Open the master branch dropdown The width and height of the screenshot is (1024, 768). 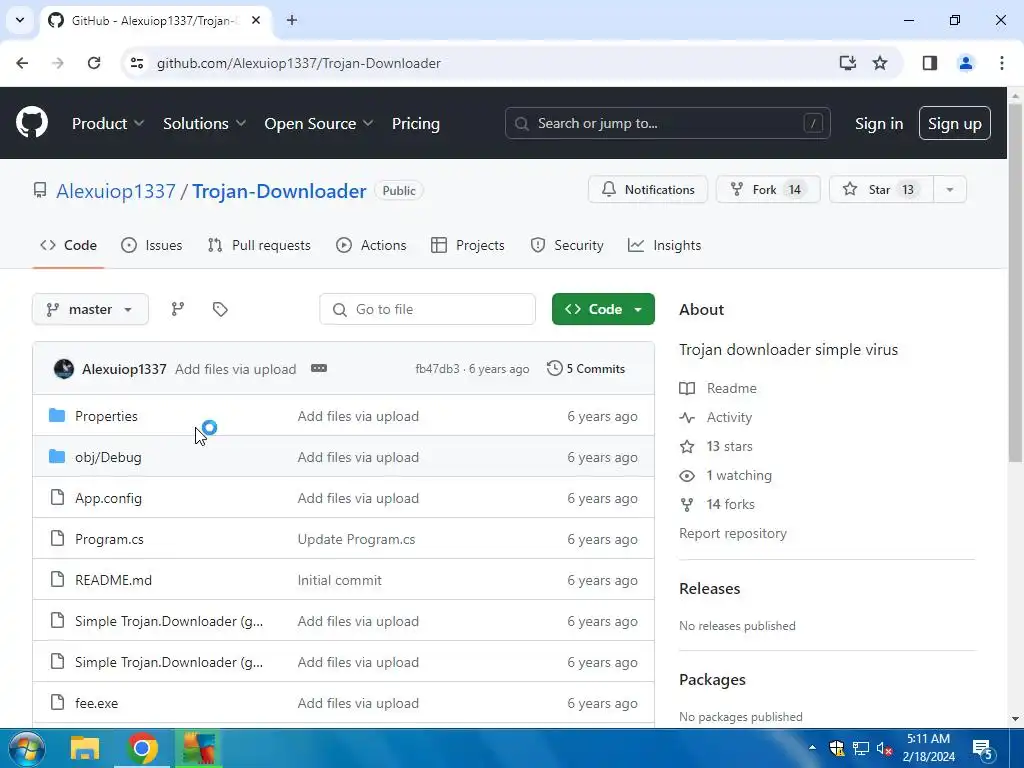pyautogui.click(x=90, y=309)
